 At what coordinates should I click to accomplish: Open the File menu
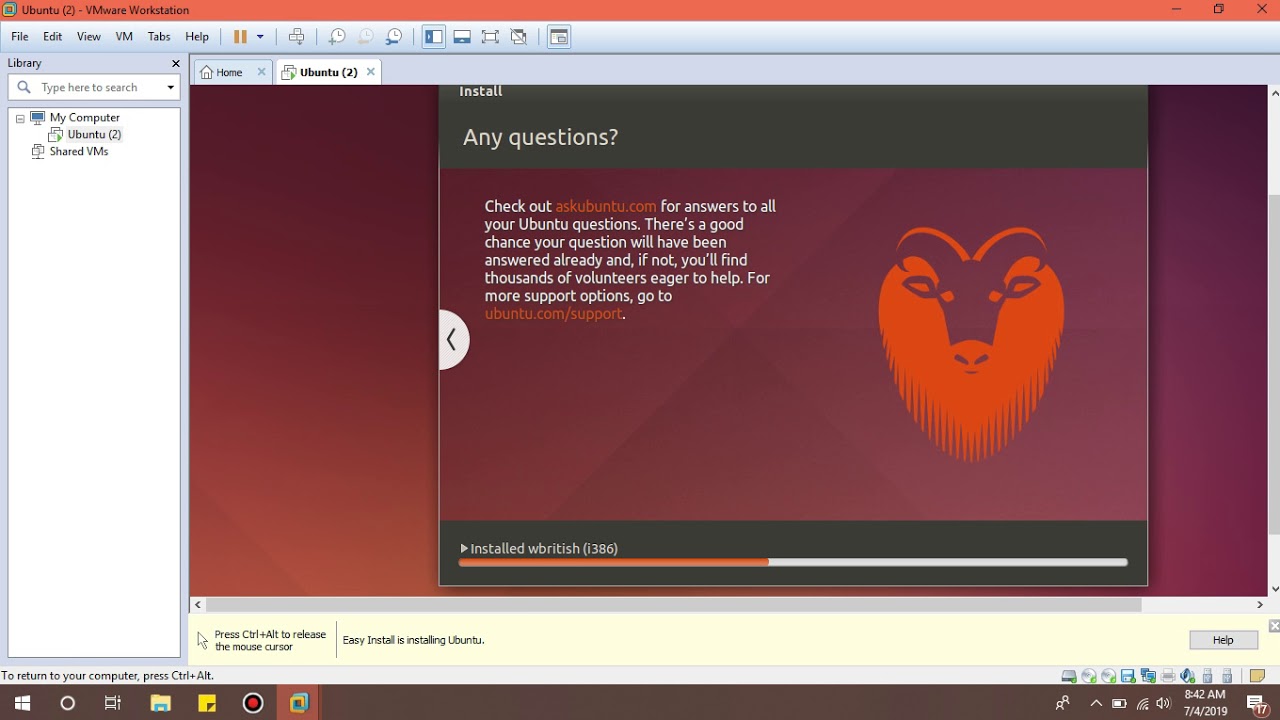tap(20, 37)
